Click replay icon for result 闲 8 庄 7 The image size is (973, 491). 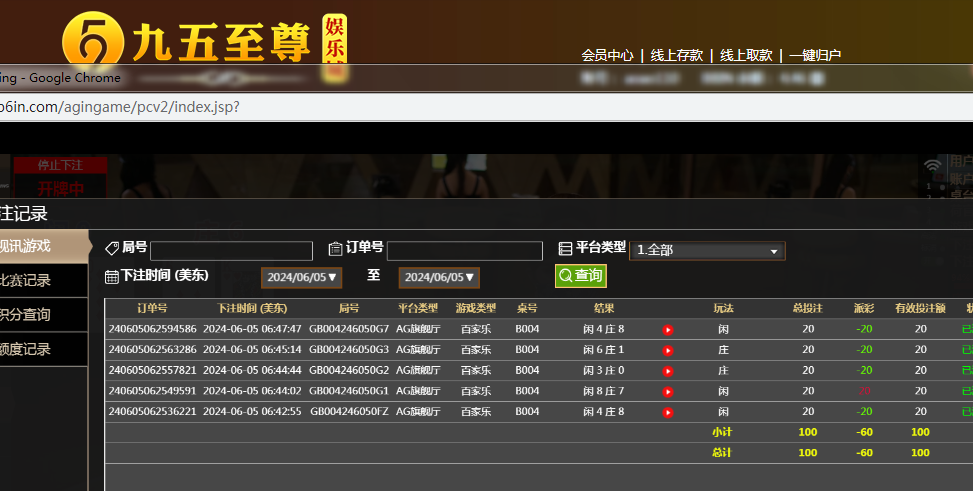point(668,391)
